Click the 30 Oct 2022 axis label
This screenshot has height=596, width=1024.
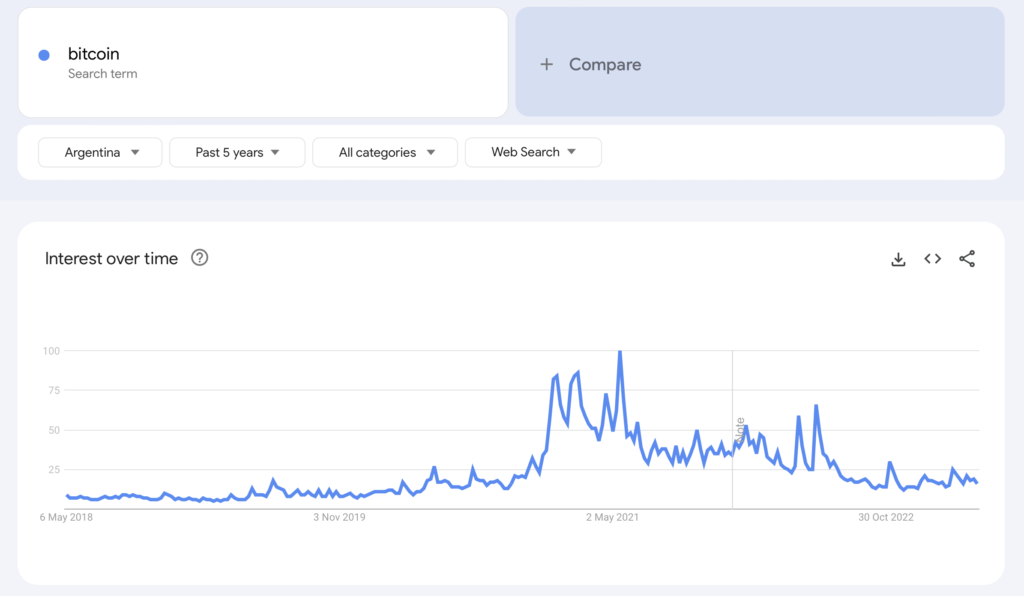886,517
